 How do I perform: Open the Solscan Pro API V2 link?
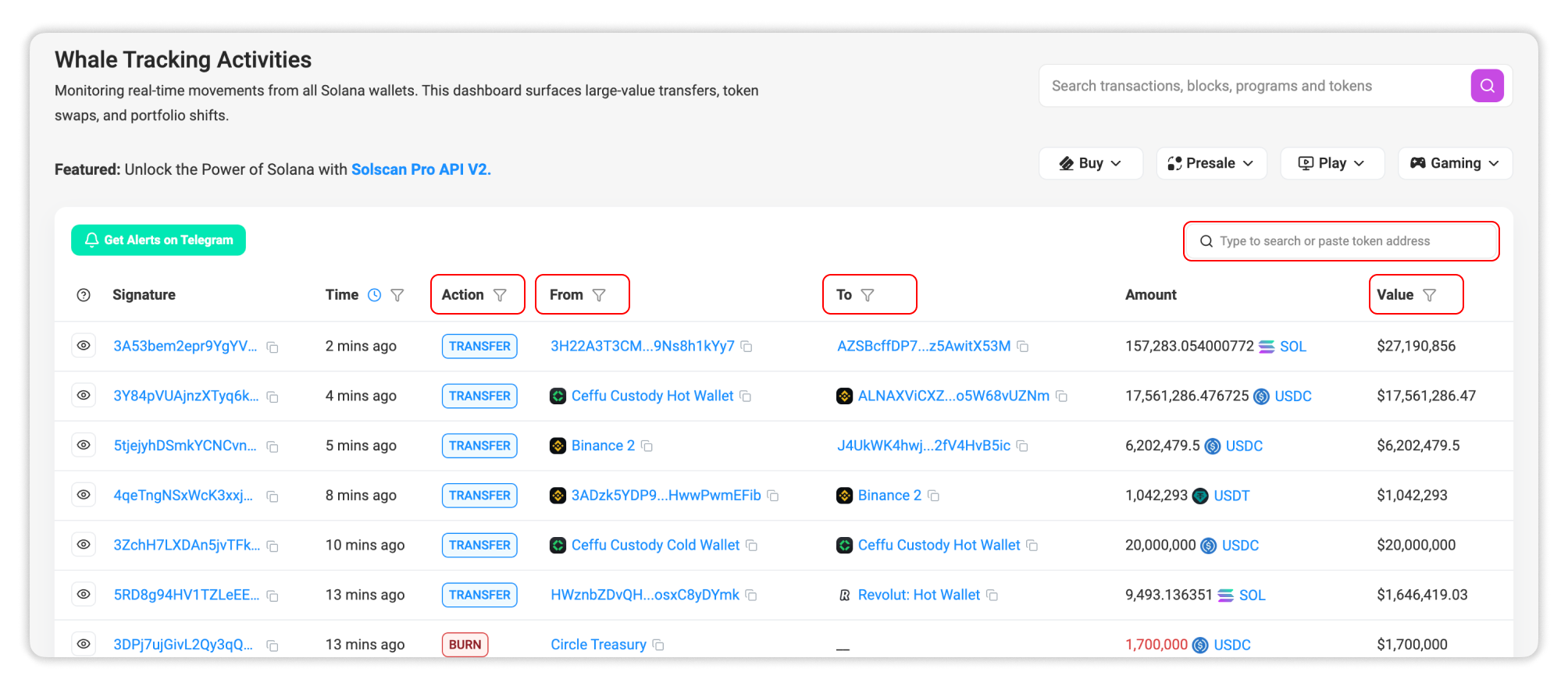point(421,169)
